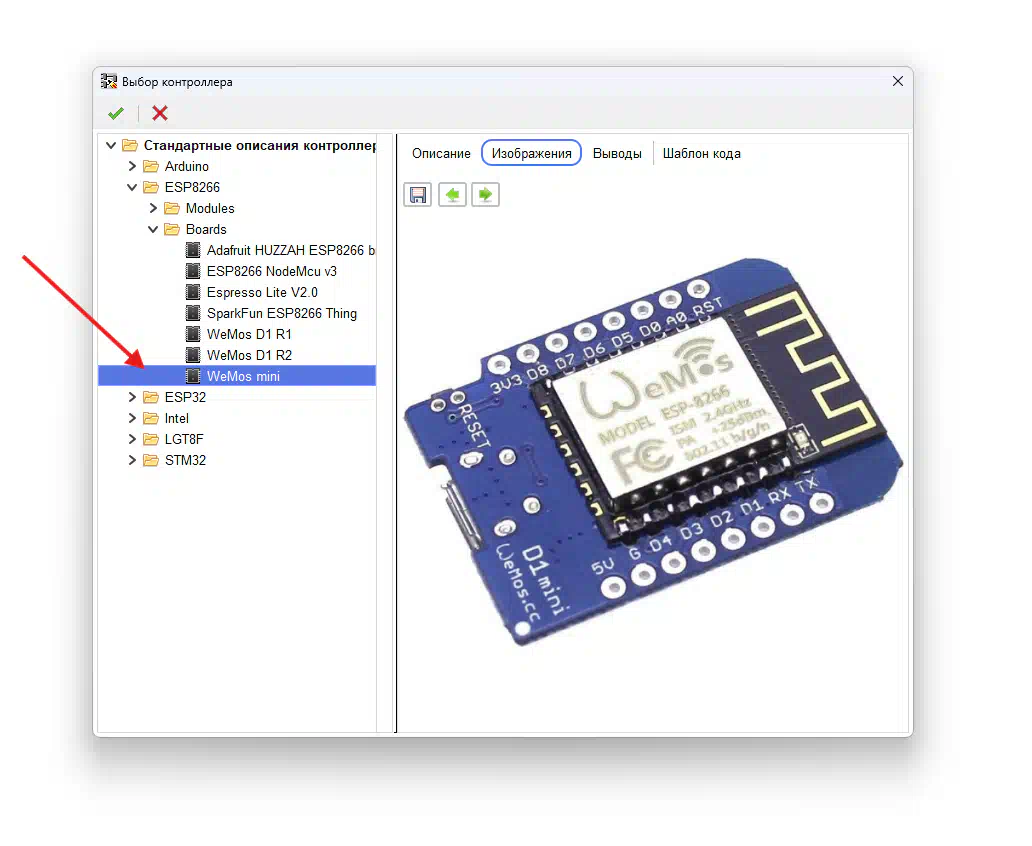Show previous image with green left arrow

click(x=452, y=195)
